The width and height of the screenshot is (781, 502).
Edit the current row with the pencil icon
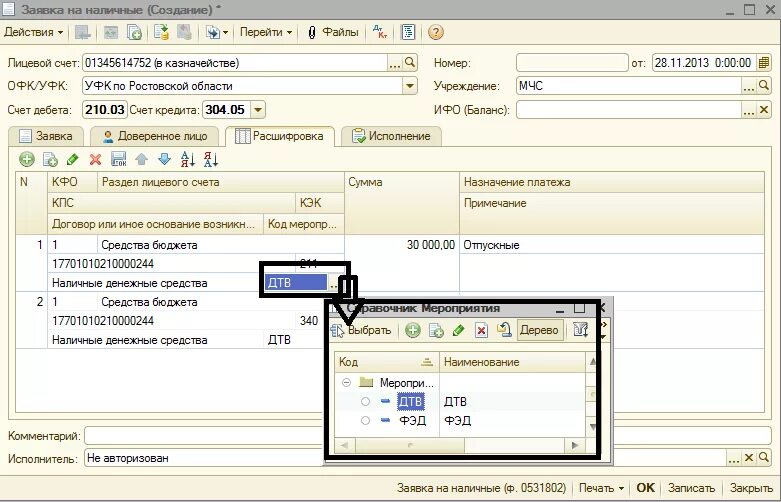point(73,159)
